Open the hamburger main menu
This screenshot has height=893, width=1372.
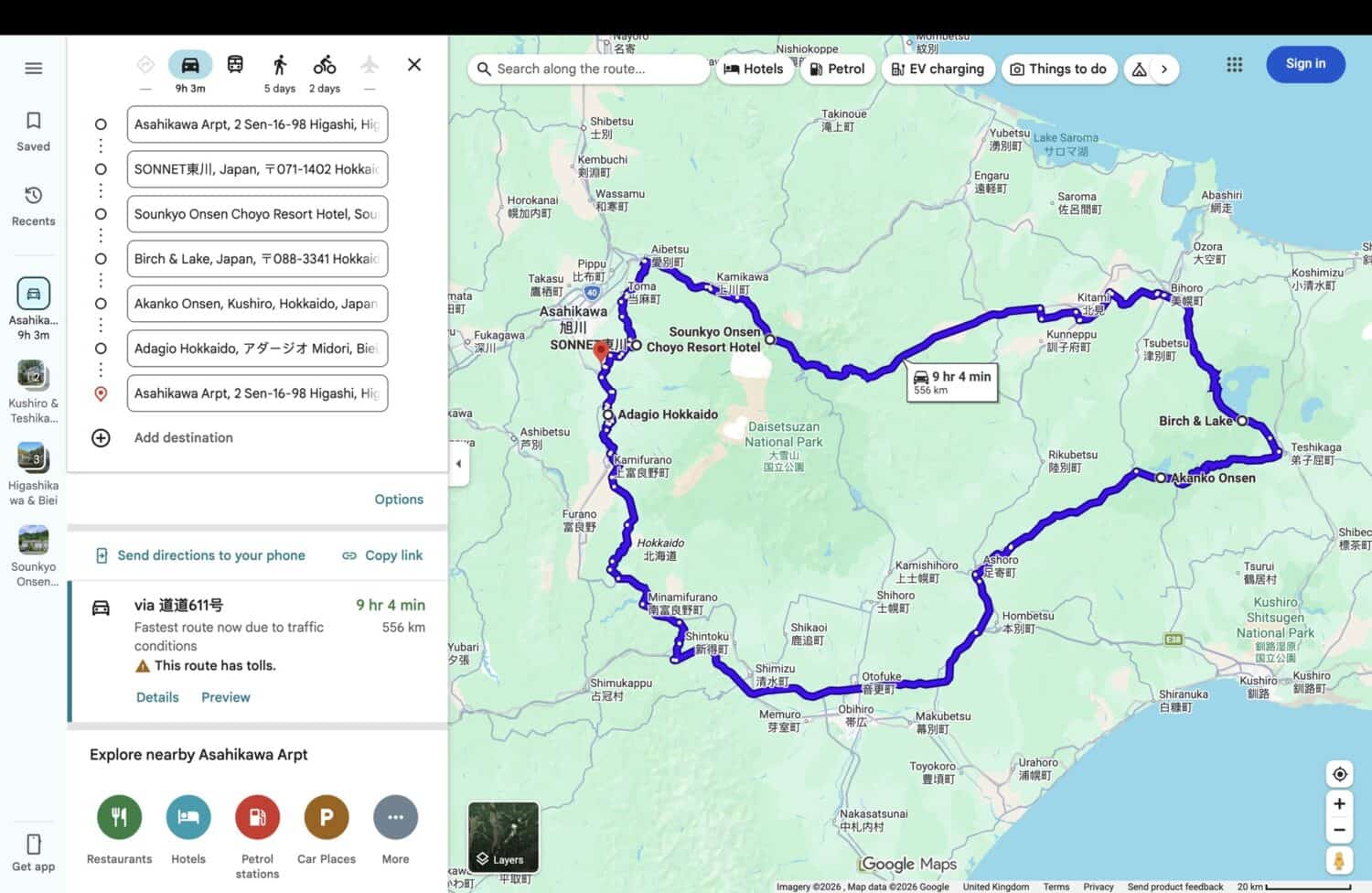[x=33, y=68]
